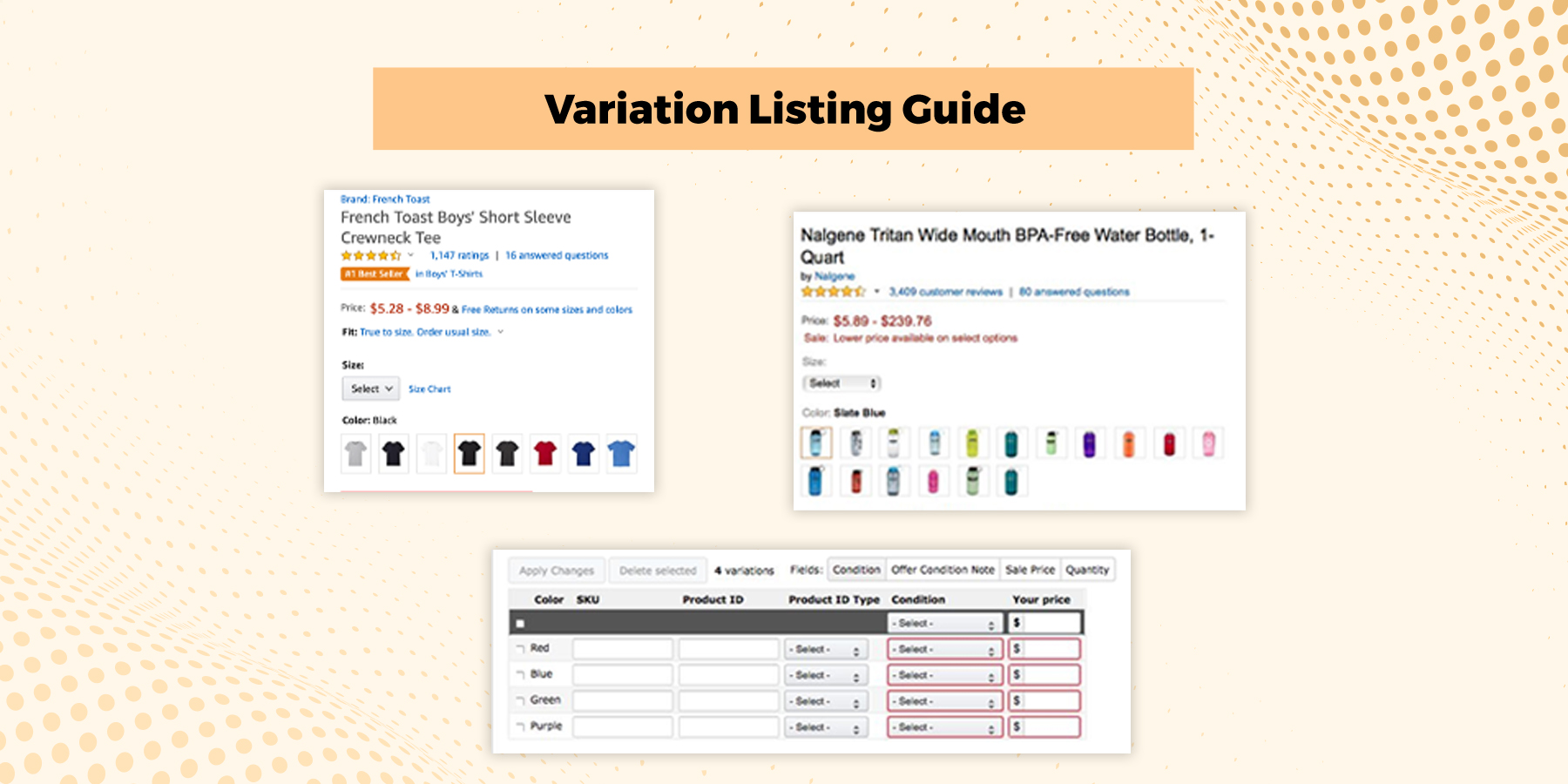
Task: Click the Delete selected button
Action: (658, 570)
